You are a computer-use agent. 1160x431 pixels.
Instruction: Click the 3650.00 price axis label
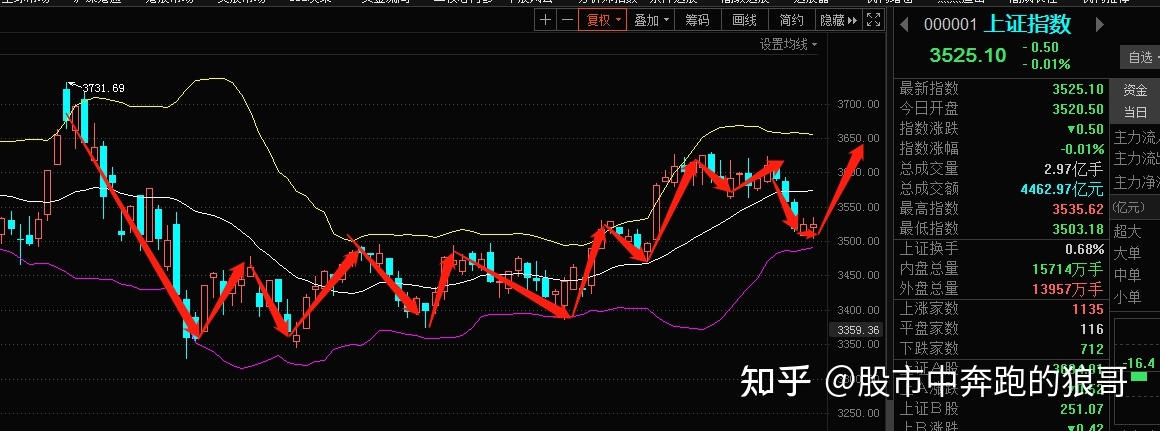click(x=858, y=138)
